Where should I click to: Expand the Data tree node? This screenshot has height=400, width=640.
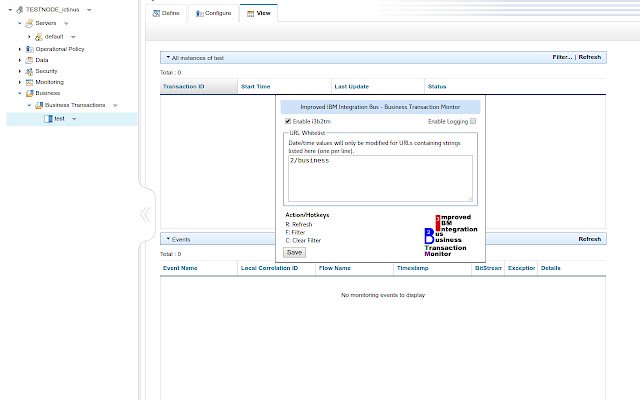pyautogui.click(x=20, y=60)
